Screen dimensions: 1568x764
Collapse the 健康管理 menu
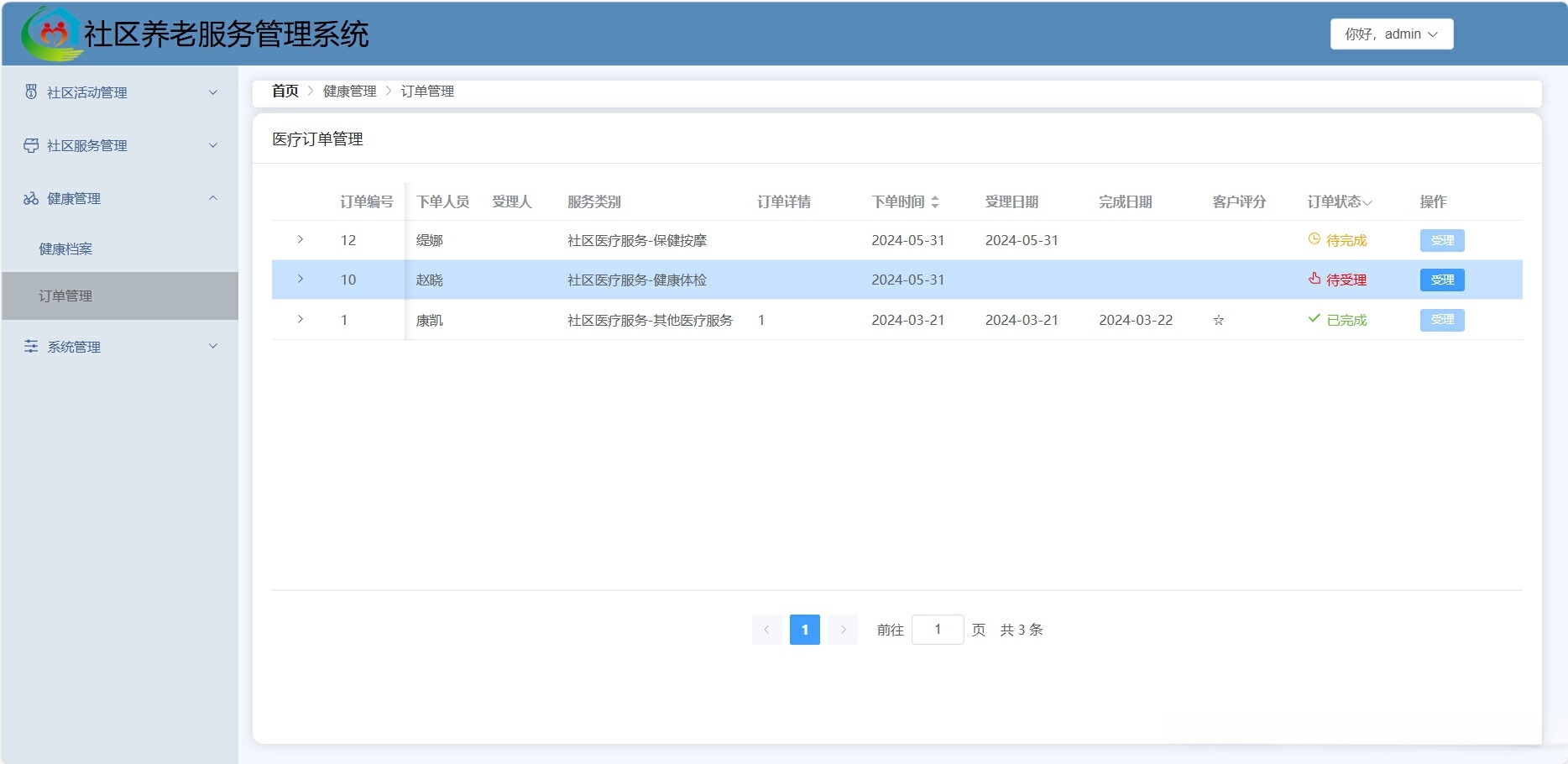click(213, 198)
